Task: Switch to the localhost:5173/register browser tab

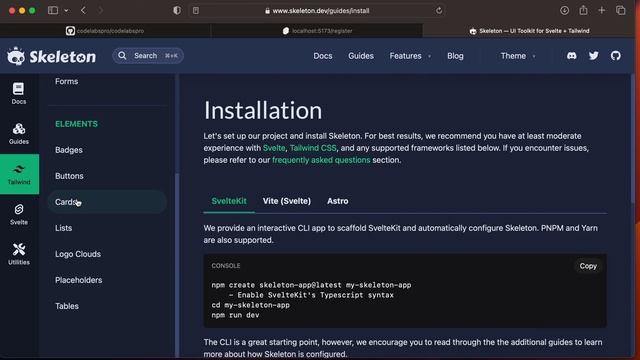Action: click(317, 31)
